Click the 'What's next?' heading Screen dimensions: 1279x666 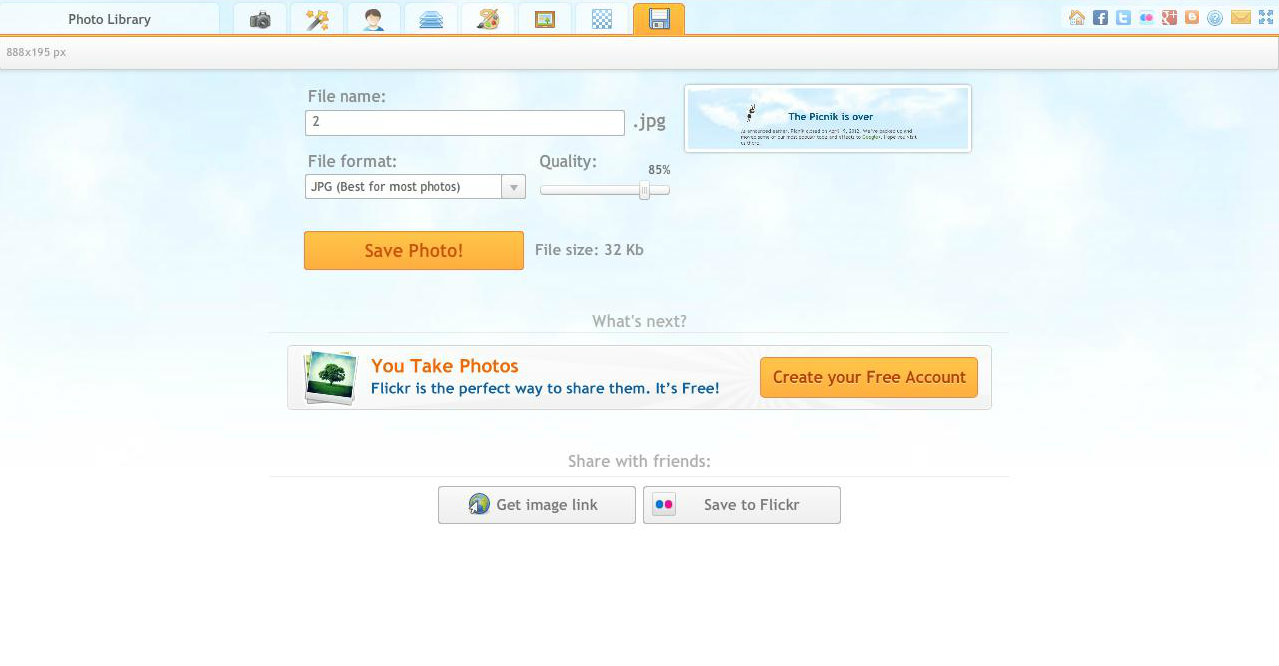(639, 321)
